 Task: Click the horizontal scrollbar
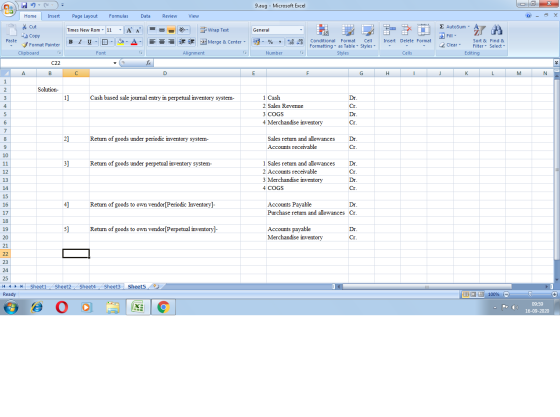coord(427,286)
